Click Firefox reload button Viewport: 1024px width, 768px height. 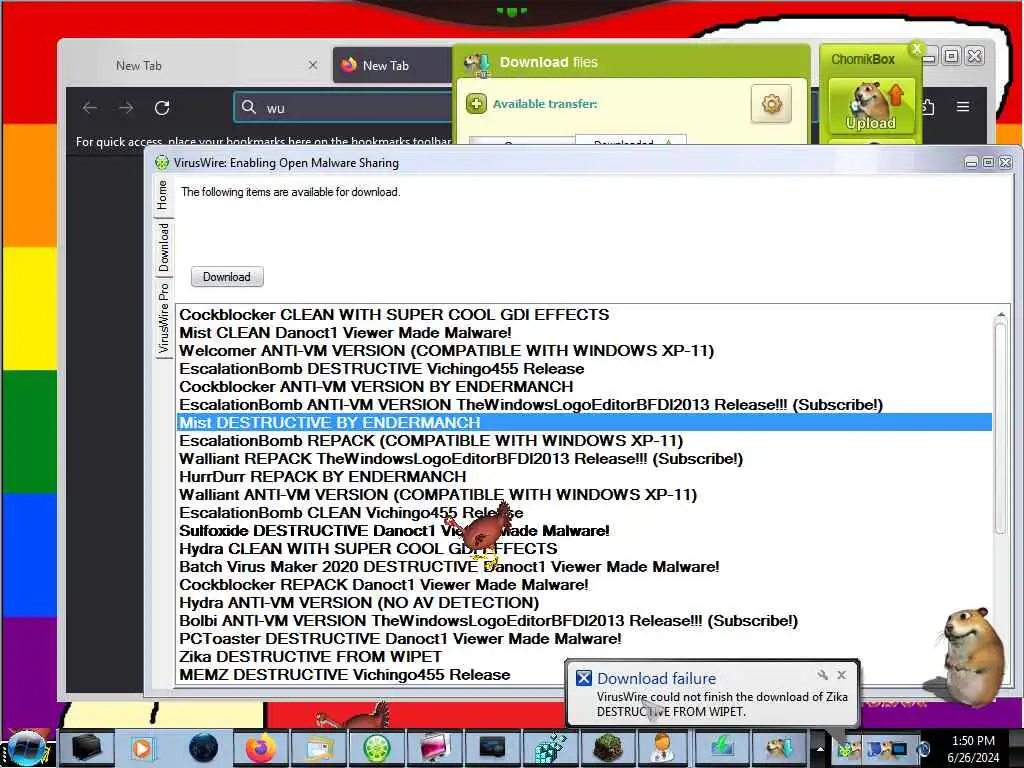pyautogui.click(x=162, y=108)
